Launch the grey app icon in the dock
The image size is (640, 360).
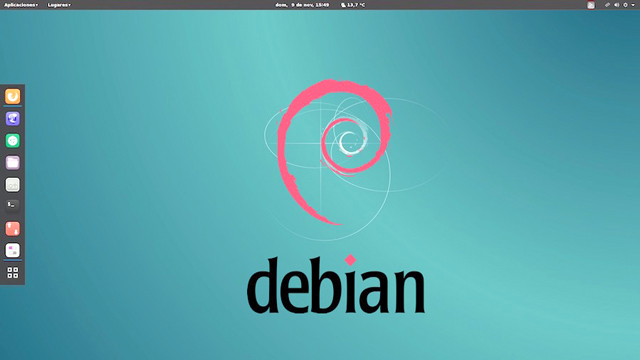point(13,185)
